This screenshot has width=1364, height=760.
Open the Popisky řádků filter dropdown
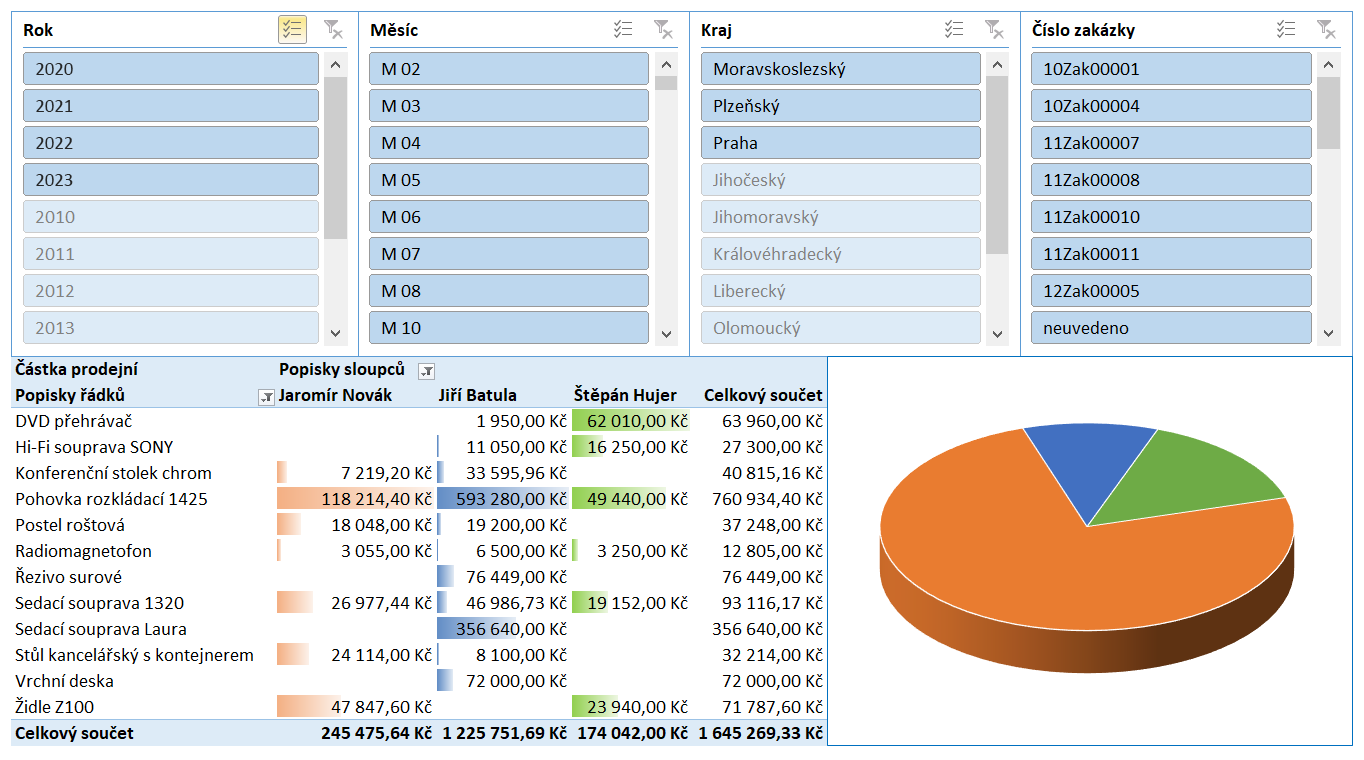(266, 396)
